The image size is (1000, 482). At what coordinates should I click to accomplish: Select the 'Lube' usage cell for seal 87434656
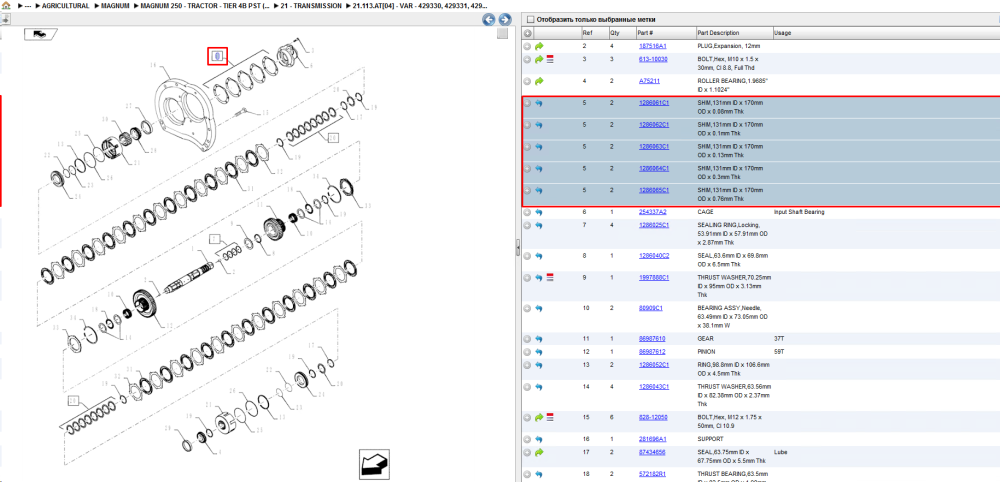(781, 452)
